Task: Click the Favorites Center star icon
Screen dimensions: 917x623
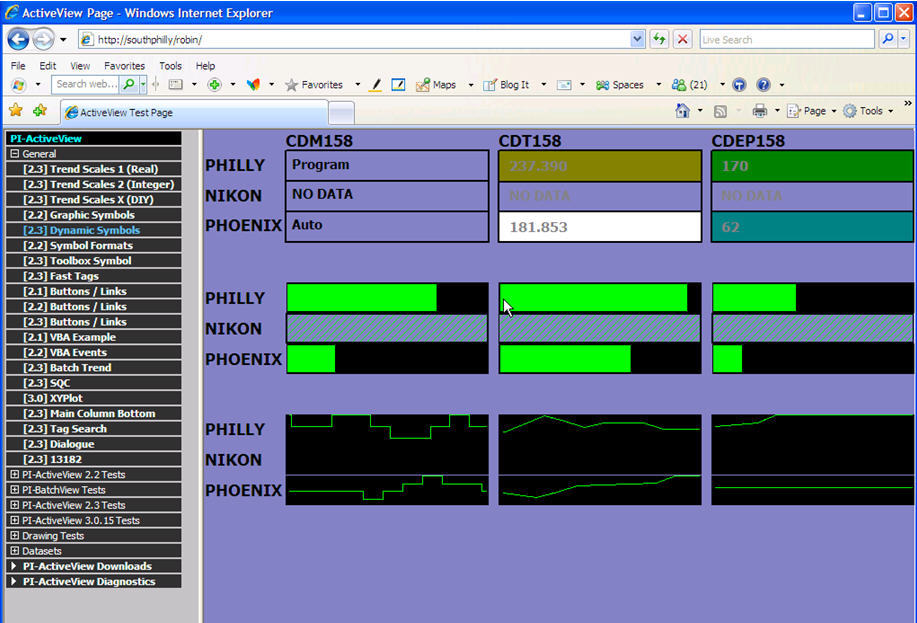Action: (16, 111)
